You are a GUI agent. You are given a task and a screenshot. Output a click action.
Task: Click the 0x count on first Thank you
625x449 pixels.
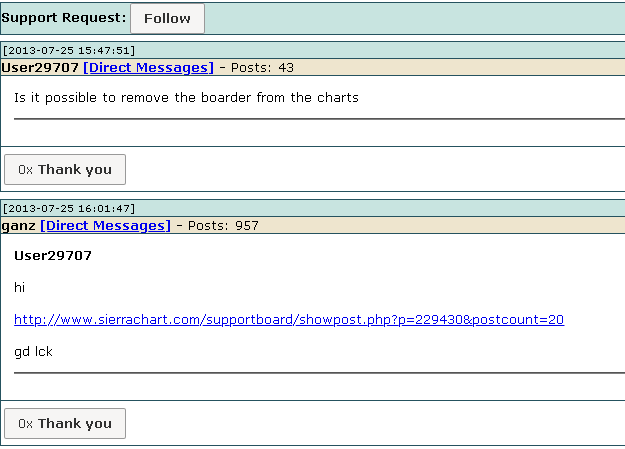tap(25, 169)
